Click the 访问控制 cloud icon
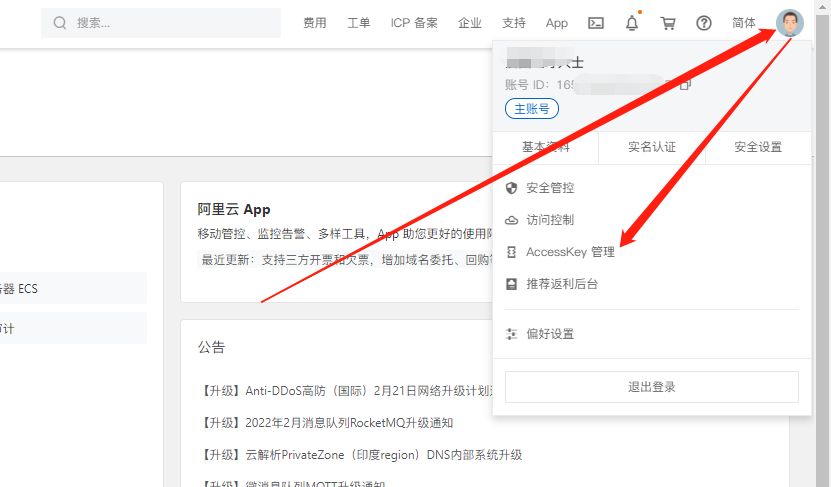This screenshot has width=831, height=487. [511, 220]
